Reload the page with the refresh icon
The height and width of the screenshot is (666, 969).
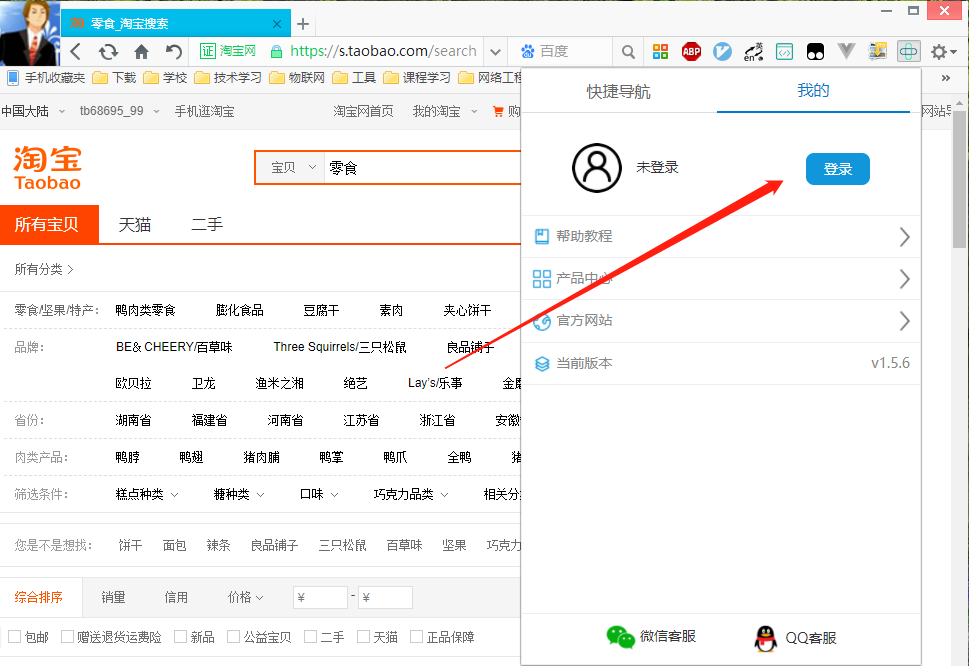tap(108, 51)
